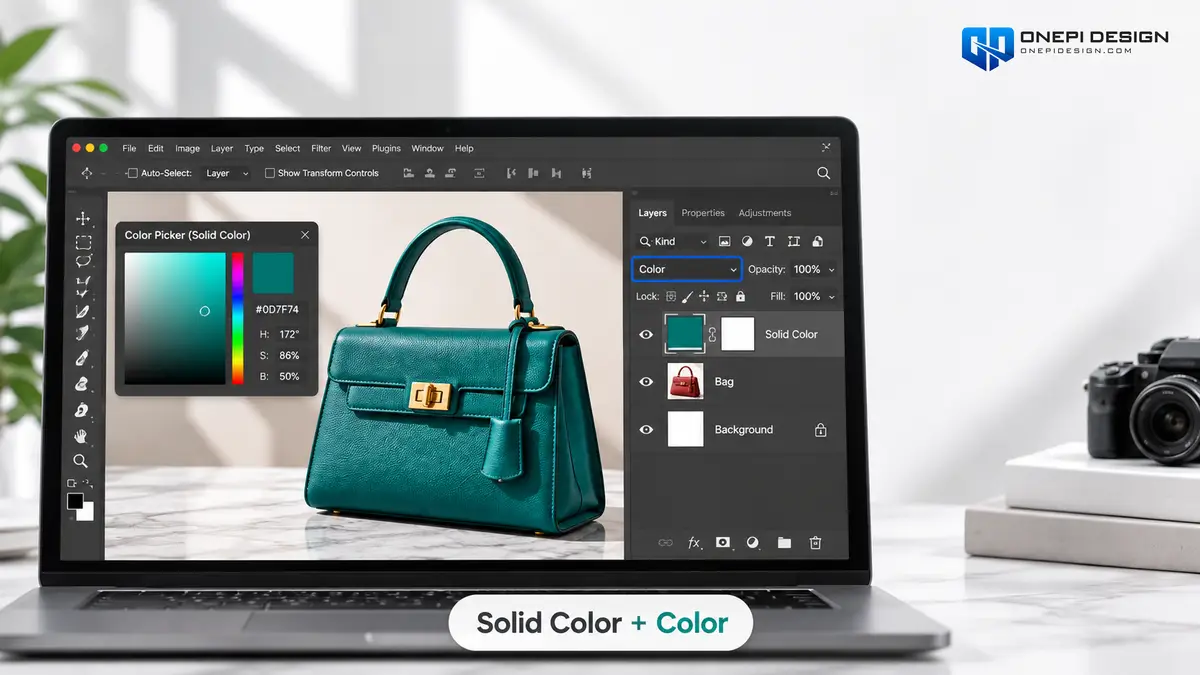Enable the Show Transform Controls checkbox
The height and width of the screenshot is (675, 1200).
(270, 173)
